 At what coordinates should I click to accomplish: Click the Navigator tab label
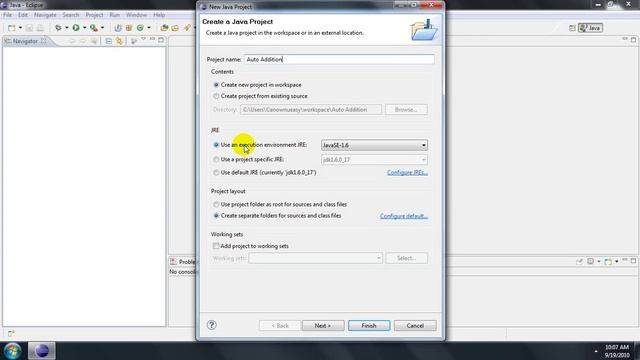(x=25, y=41)
